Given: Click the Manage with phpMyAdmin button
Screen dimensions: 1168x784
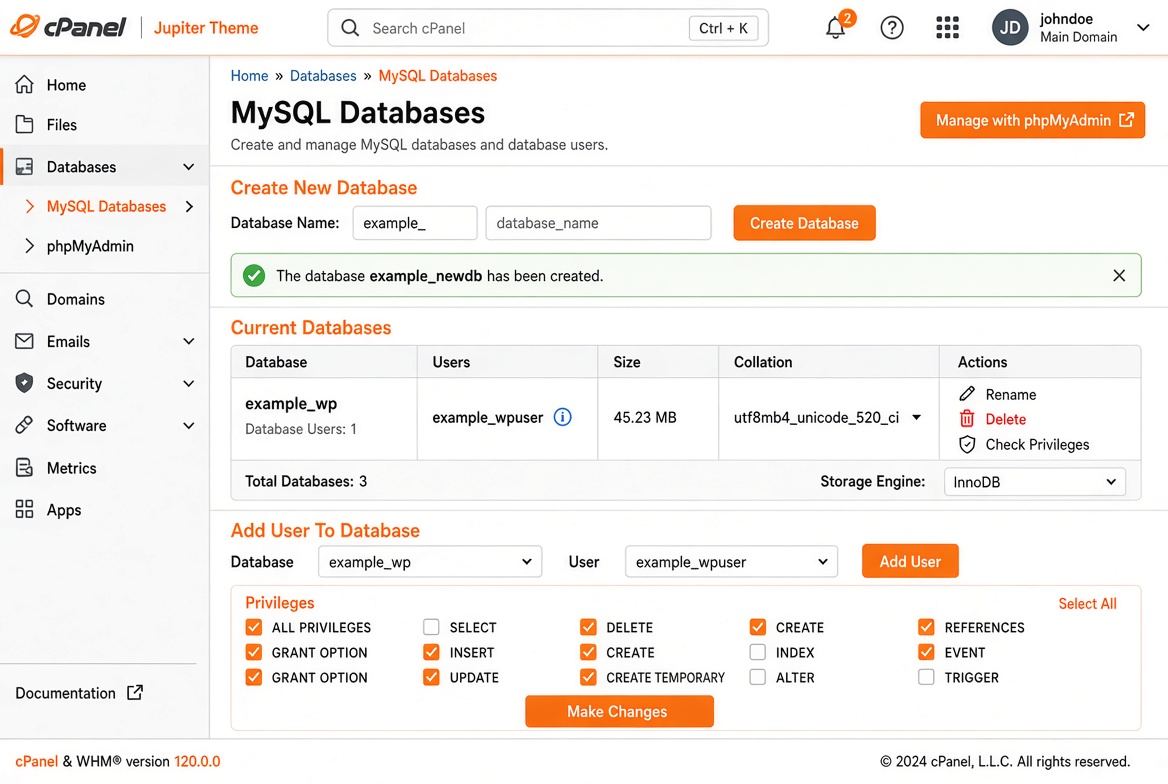Looking at the screenshot, I should coord(1032,120).
